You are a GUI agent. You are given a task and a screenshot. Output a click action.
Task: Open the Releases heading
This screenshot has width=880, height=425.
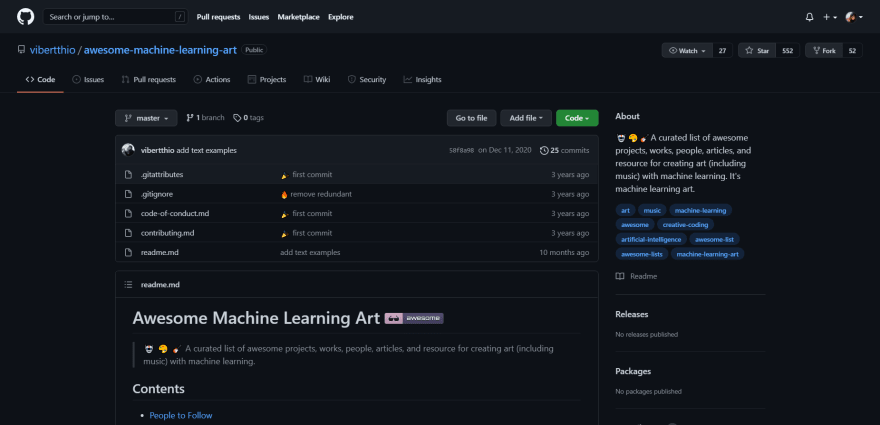[631, 314]
